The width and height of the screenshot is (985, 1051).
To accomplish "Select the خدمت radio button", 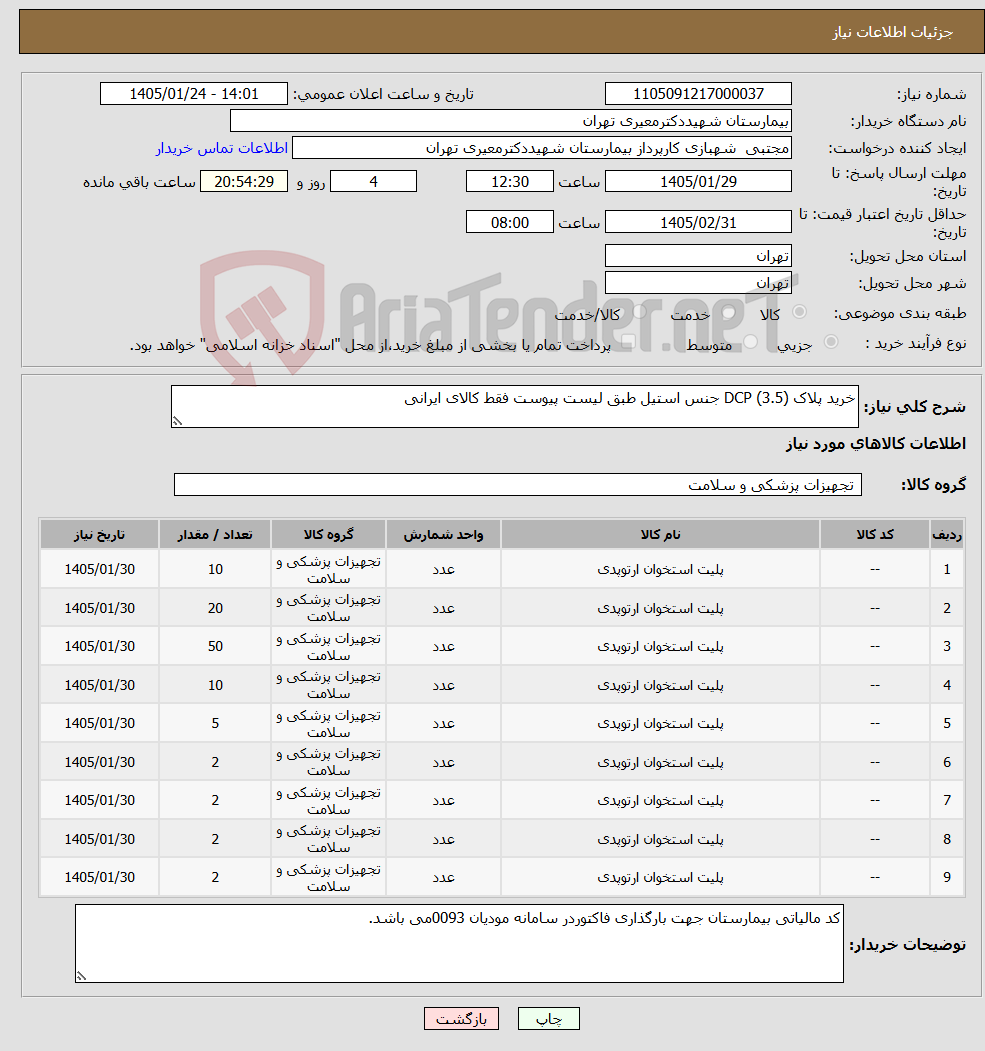I will (x=728, y=312).
